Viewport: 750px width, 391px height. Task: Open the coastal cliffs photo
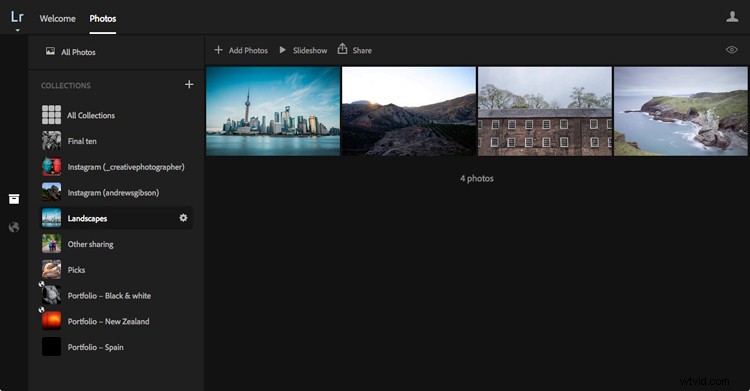tap(681, 111)
